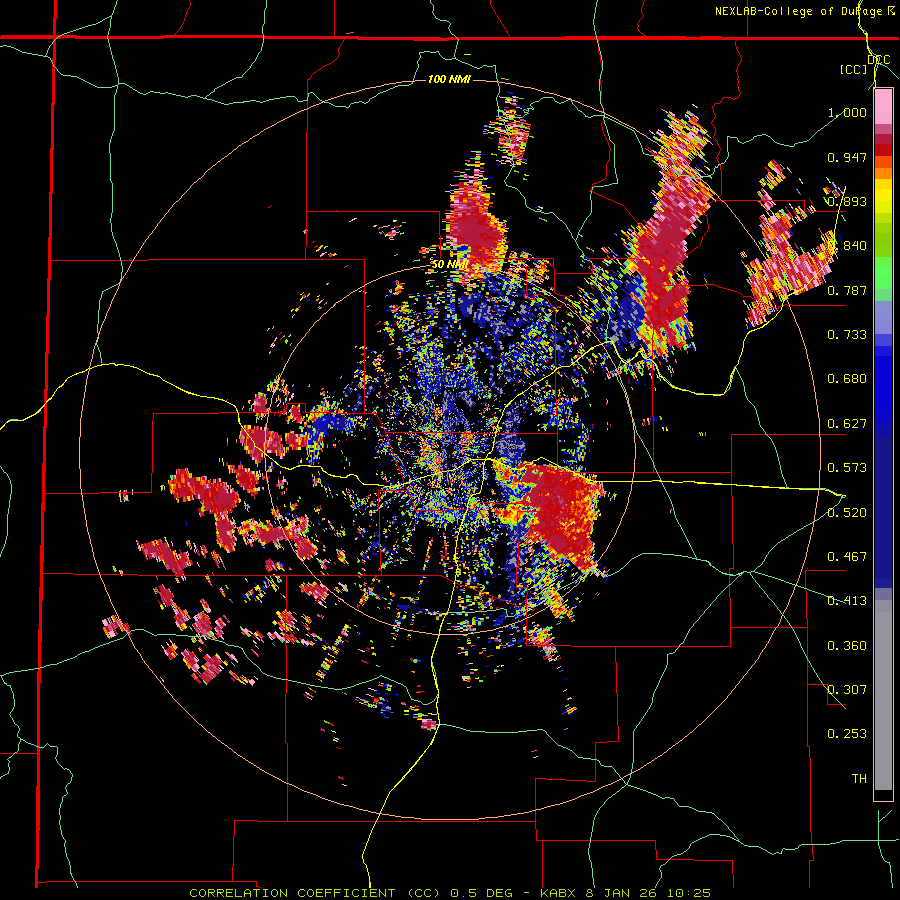Click the 50 NMI range ring label

[450, 265]
